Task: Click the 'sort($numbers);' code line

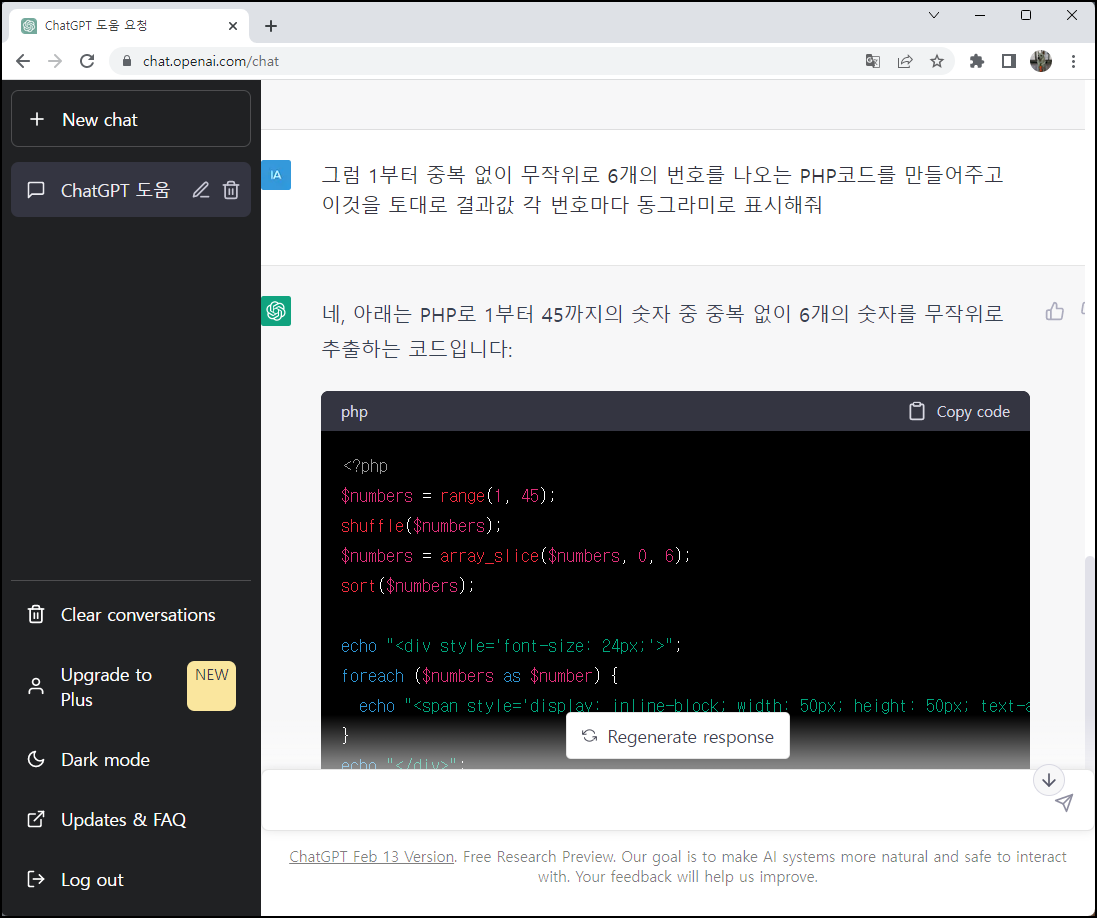Action: [x=408, y=586]
